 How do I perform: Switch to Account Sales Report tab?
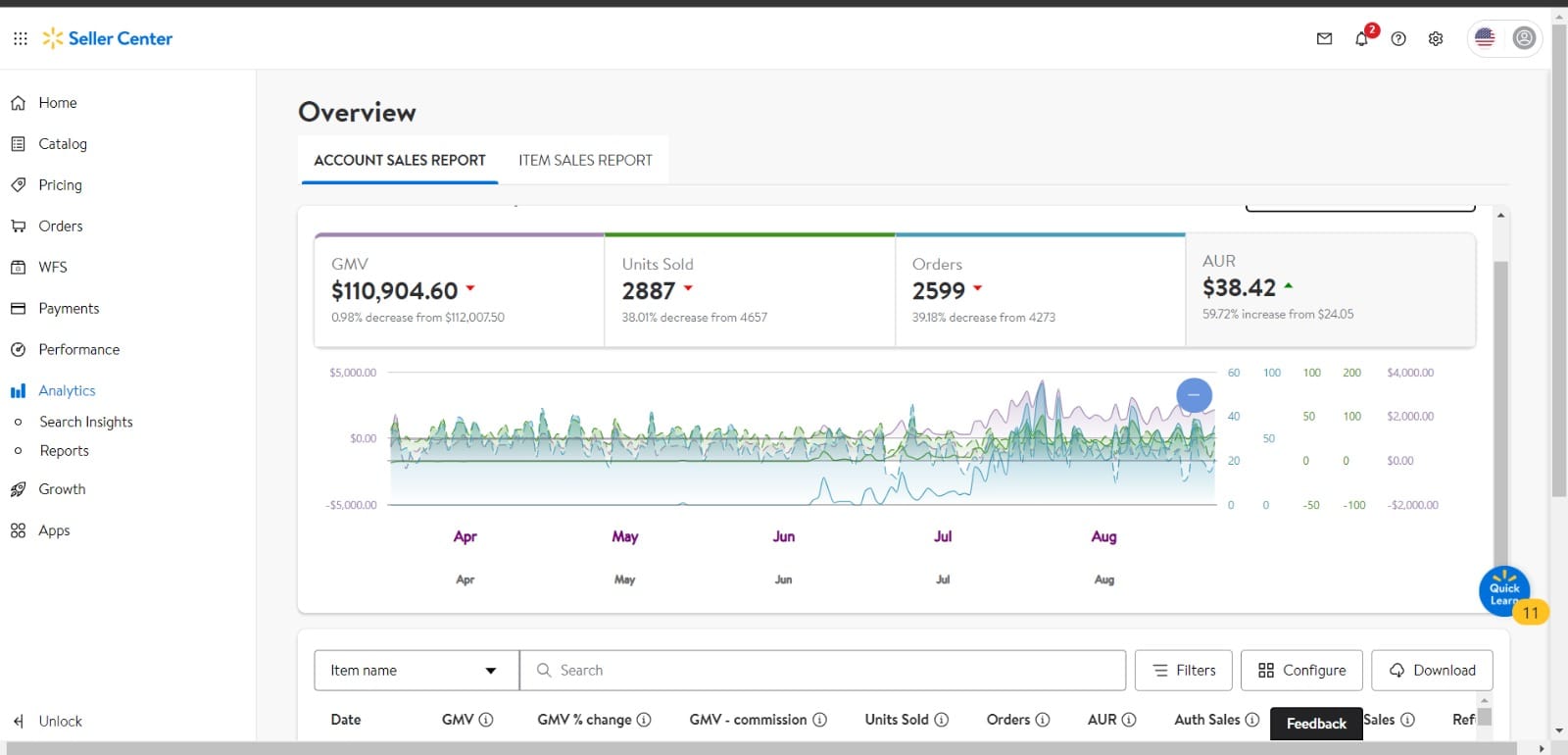(x=400, y=161)
